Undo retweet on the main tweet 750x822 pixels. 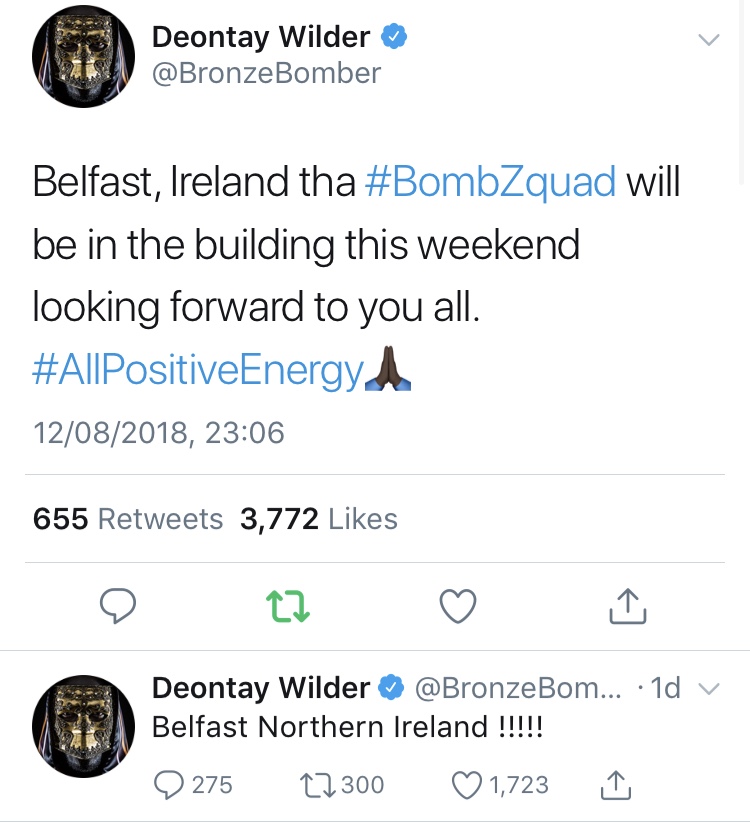tap(288, 606)
